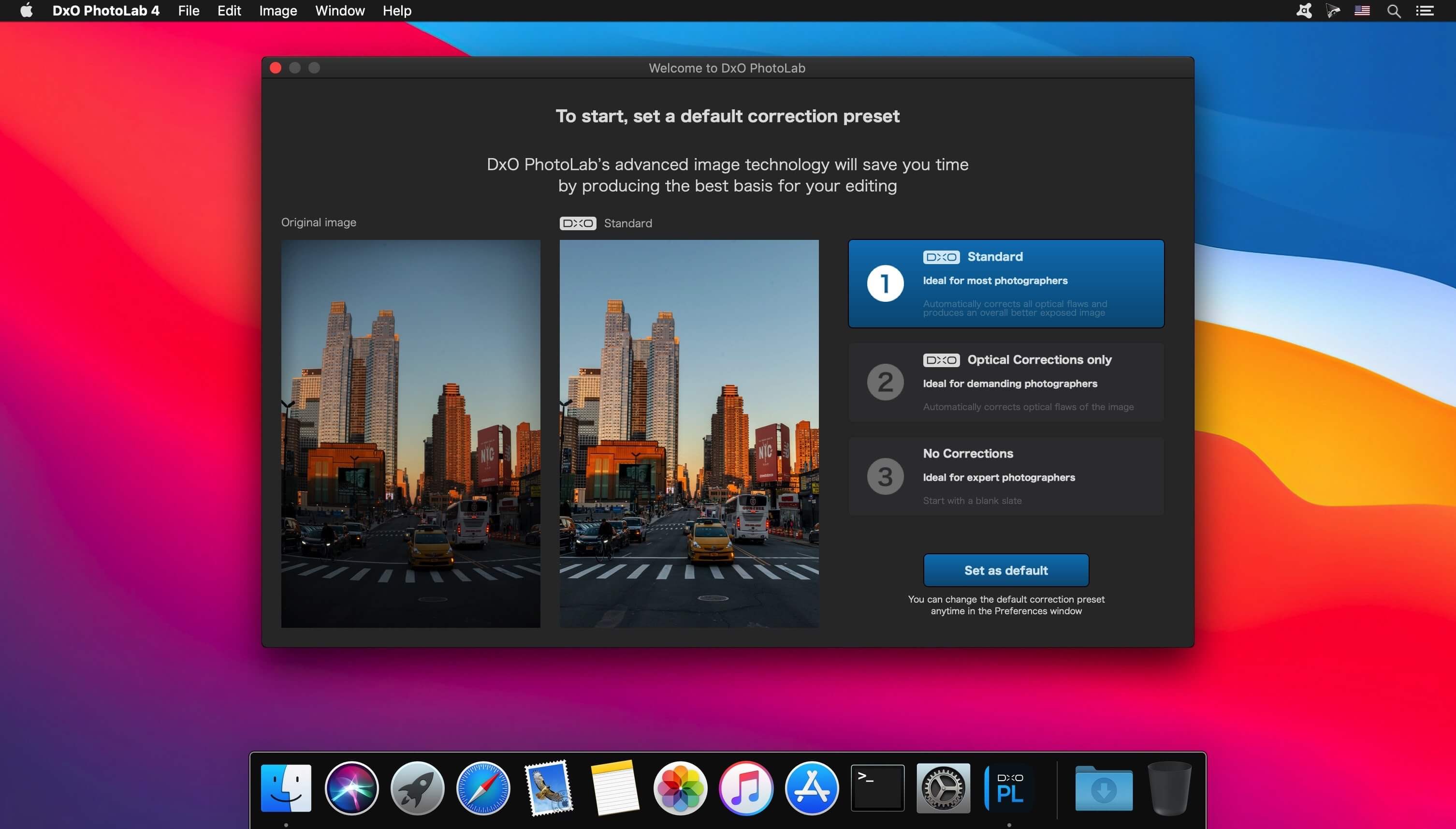Open Safari browser in the Dock
The image size is (1456, 829).
click(x=483, y=788)
